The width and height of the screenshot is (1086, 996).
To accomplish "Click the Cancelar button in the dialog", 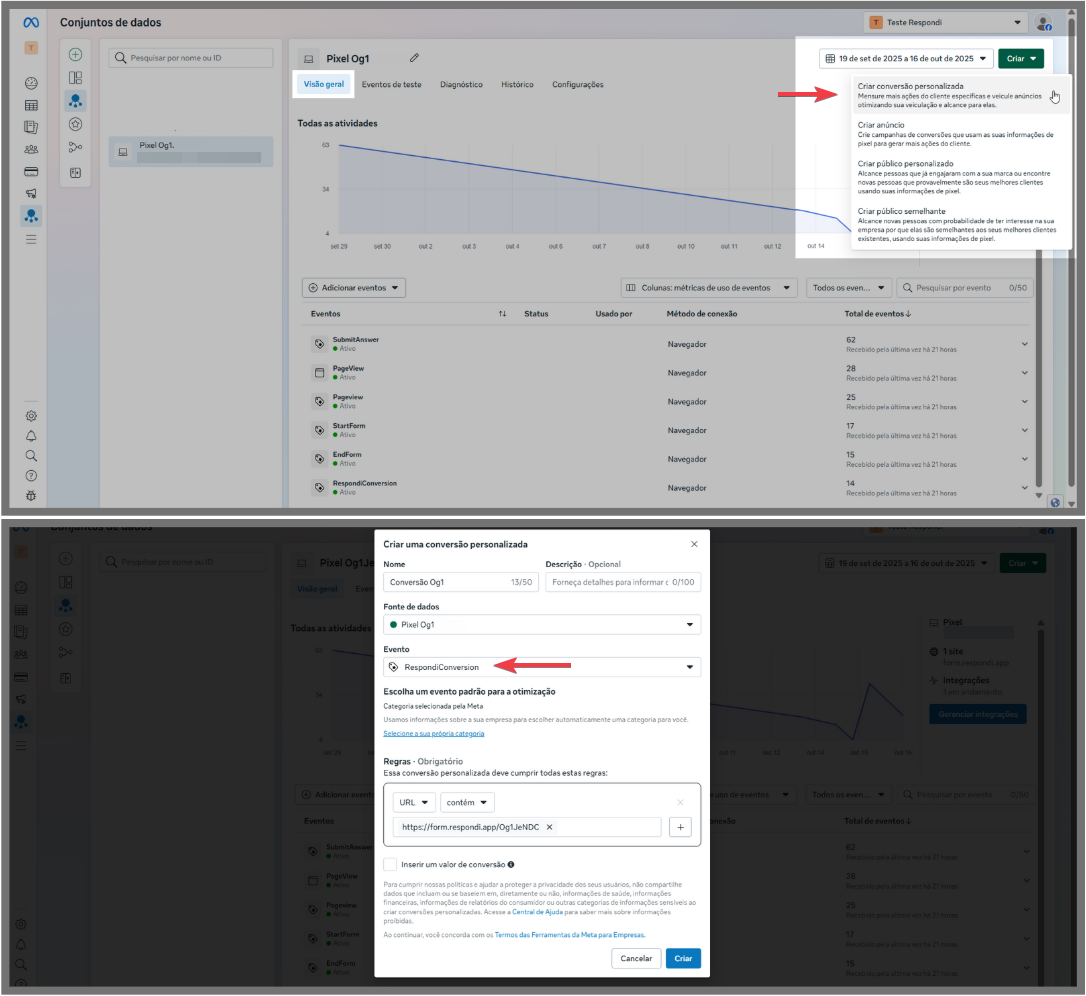I will tap(636, 959).
